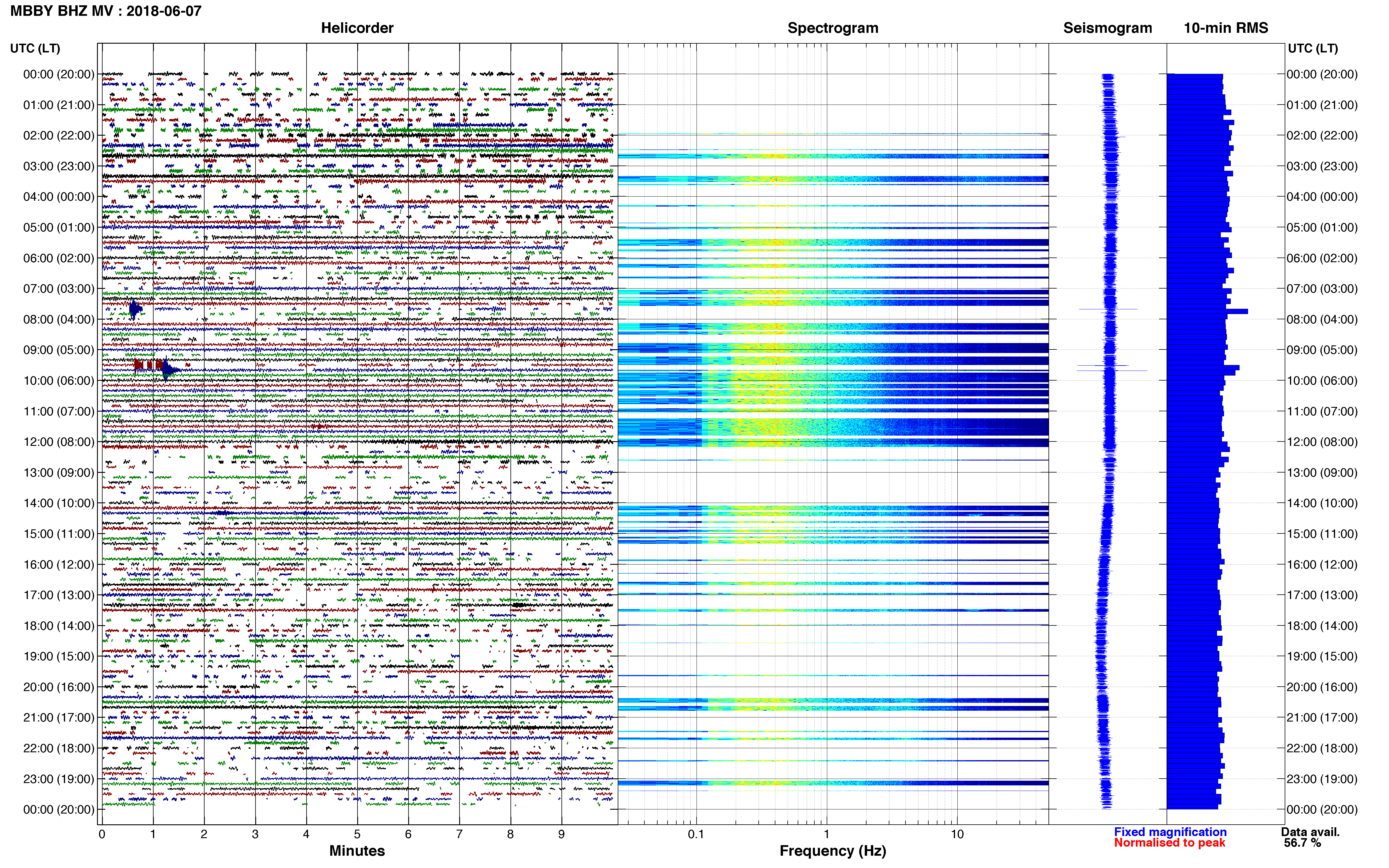This screenshot has width=1389, height=868.
Task: Click the seismogram amplitude spike near 07:50
Action: click(x=1108, y=309)
